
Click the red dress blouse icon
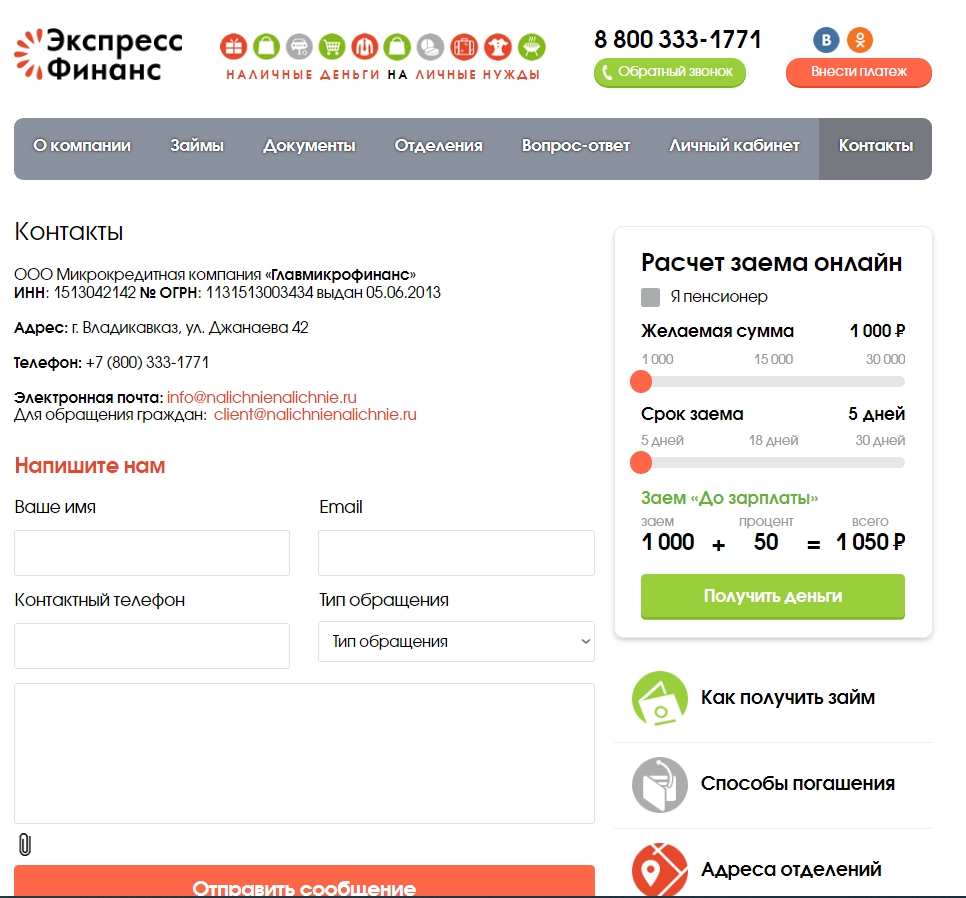click(x=498, y=47)
